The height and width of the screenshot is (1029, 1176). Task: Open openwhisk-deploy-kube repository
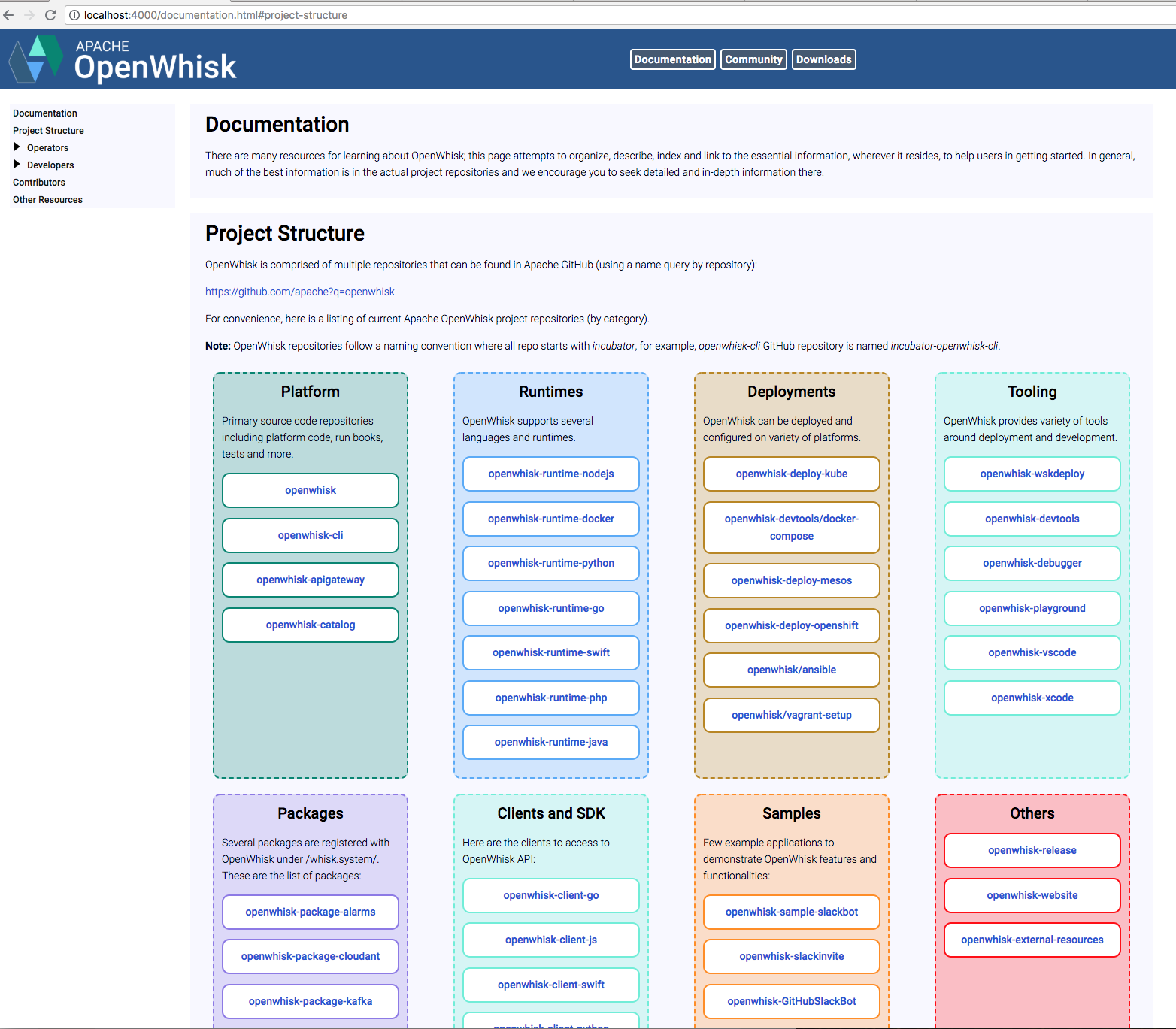tap(792, 474)
